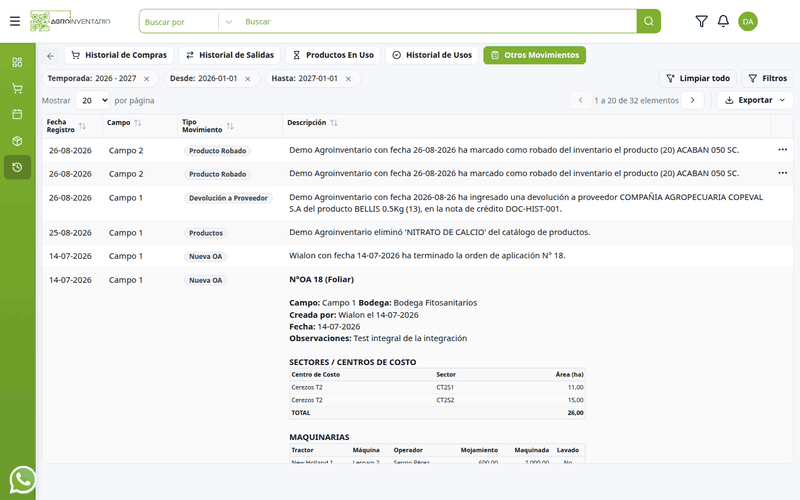This screenshot has height=500, width=800.
Task: Expand the Exportar dropdown
Action: [755, 100]
